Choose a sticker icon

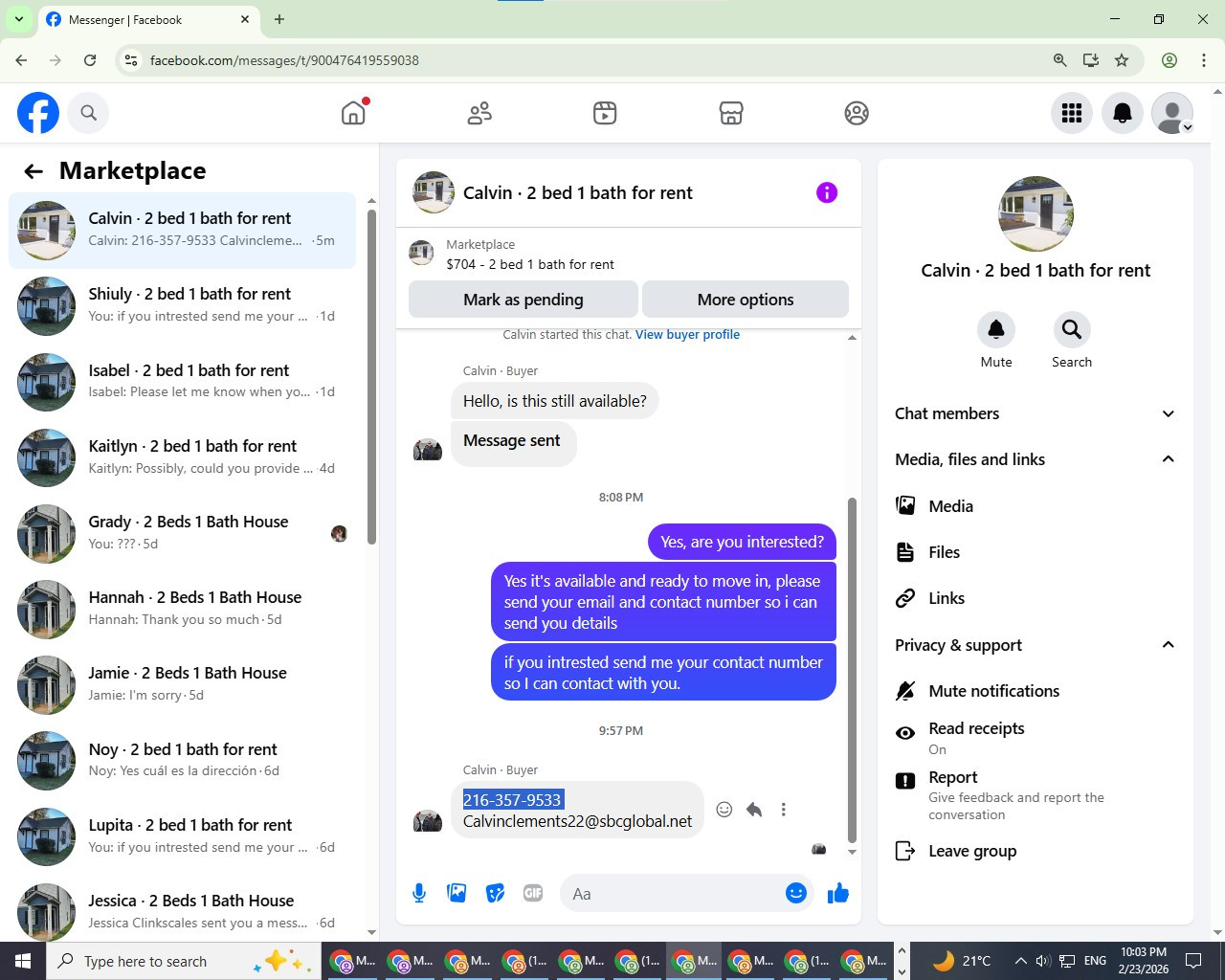point(495,893)
